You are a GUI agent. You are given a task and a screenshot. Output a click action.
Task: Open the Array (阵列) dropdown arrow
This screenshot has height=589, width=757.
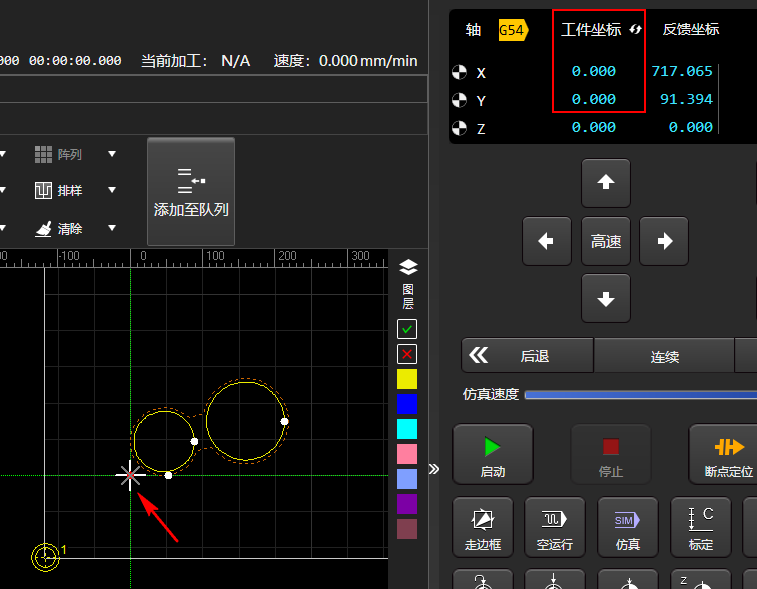pos(112,154)
